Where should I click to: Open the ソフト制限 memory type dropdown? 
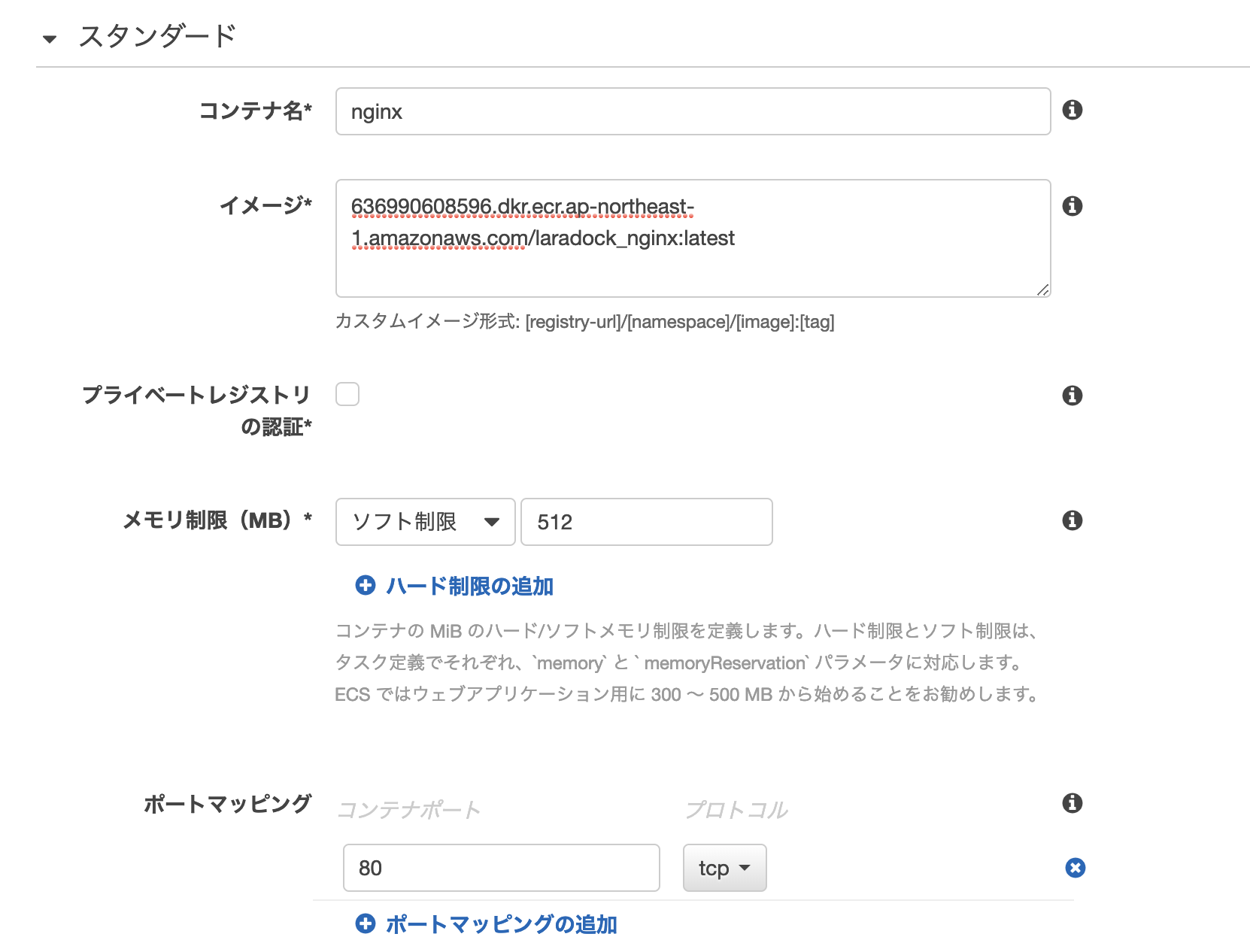point(425,522)
